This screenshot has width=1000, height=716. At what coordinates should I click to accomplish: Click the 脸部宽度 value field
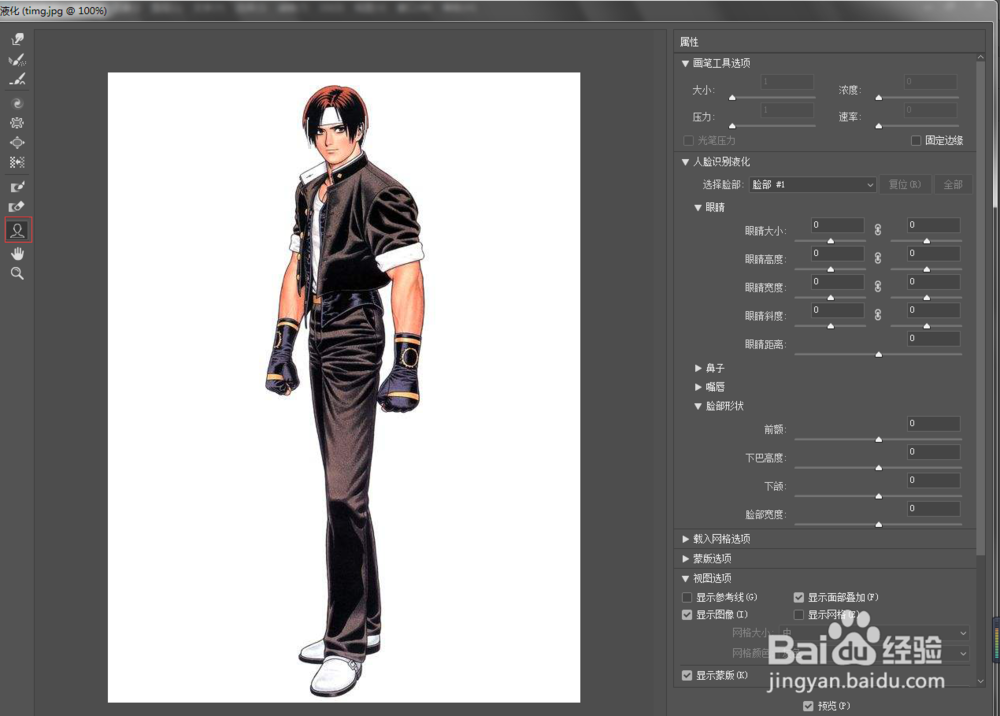coord(934,508)
